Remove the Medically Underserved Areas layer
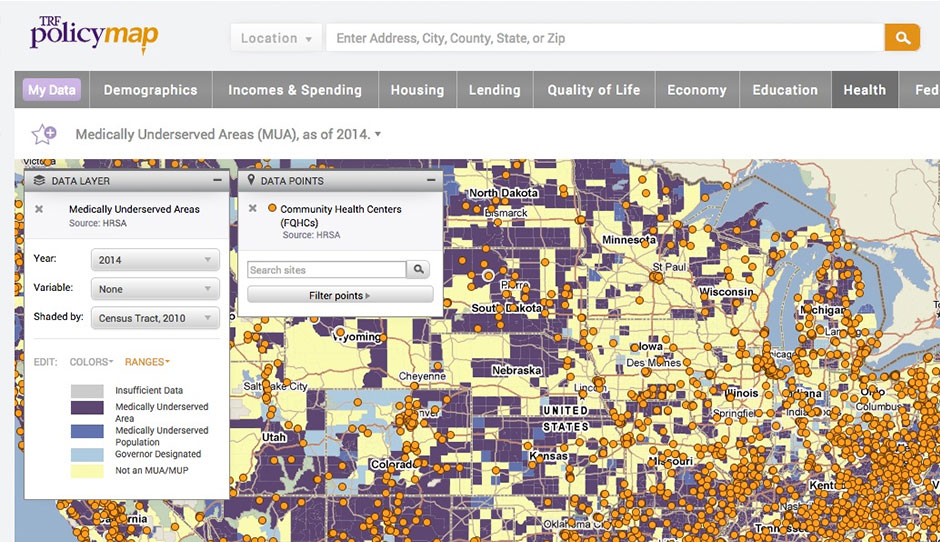Screen dimensions: 940x542 click(x=39, y=209)
